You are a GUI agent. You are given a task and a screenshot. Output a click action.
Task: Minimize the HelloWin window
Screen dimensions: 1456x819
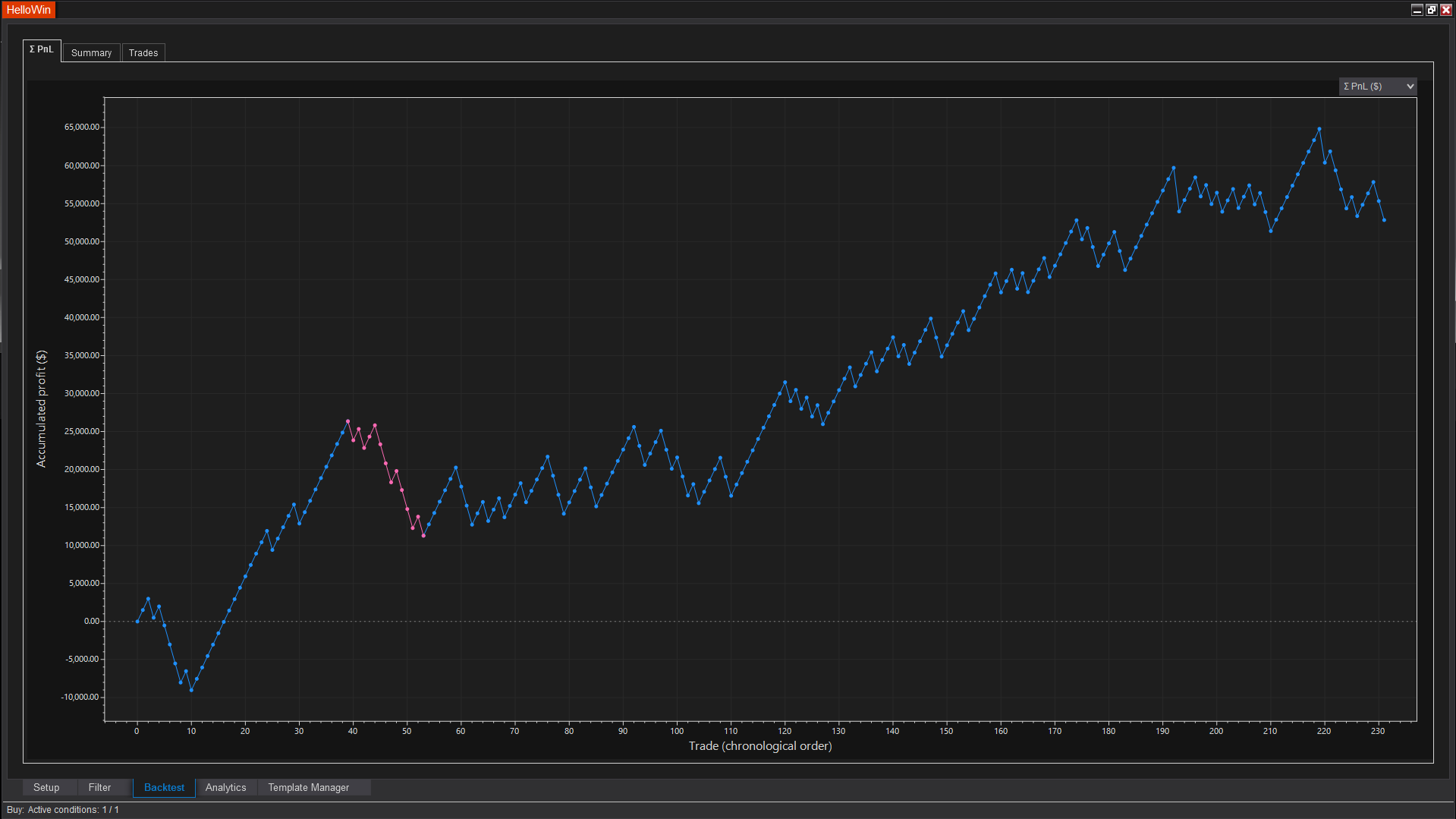tap(1417, 10)
